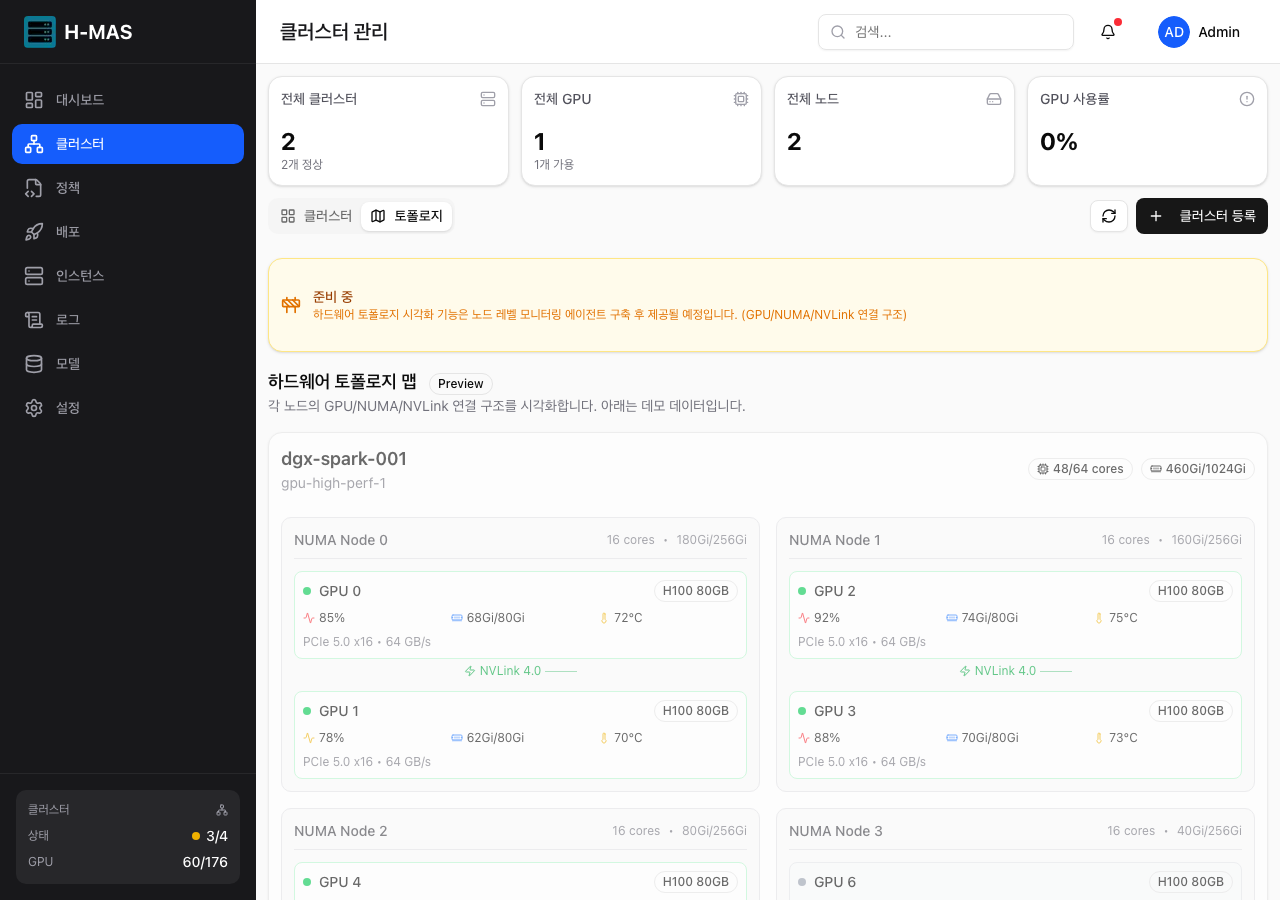Open the 로그 sidebar section
Image resolution: width=1280 pixels, height=900 pixels.
click(x=33, y=319)
